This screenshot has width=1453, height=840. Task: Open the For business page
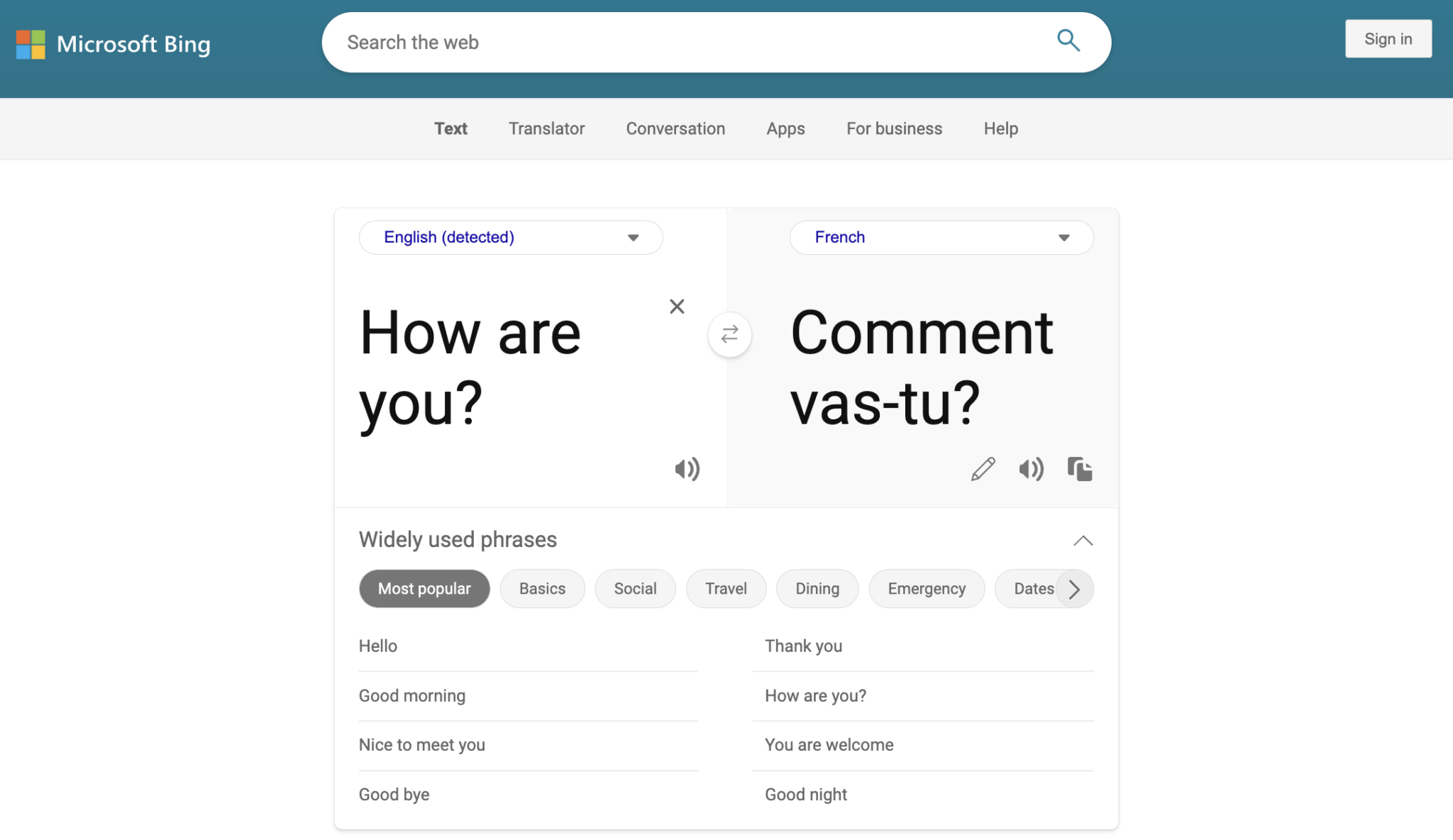pos(893,128)
